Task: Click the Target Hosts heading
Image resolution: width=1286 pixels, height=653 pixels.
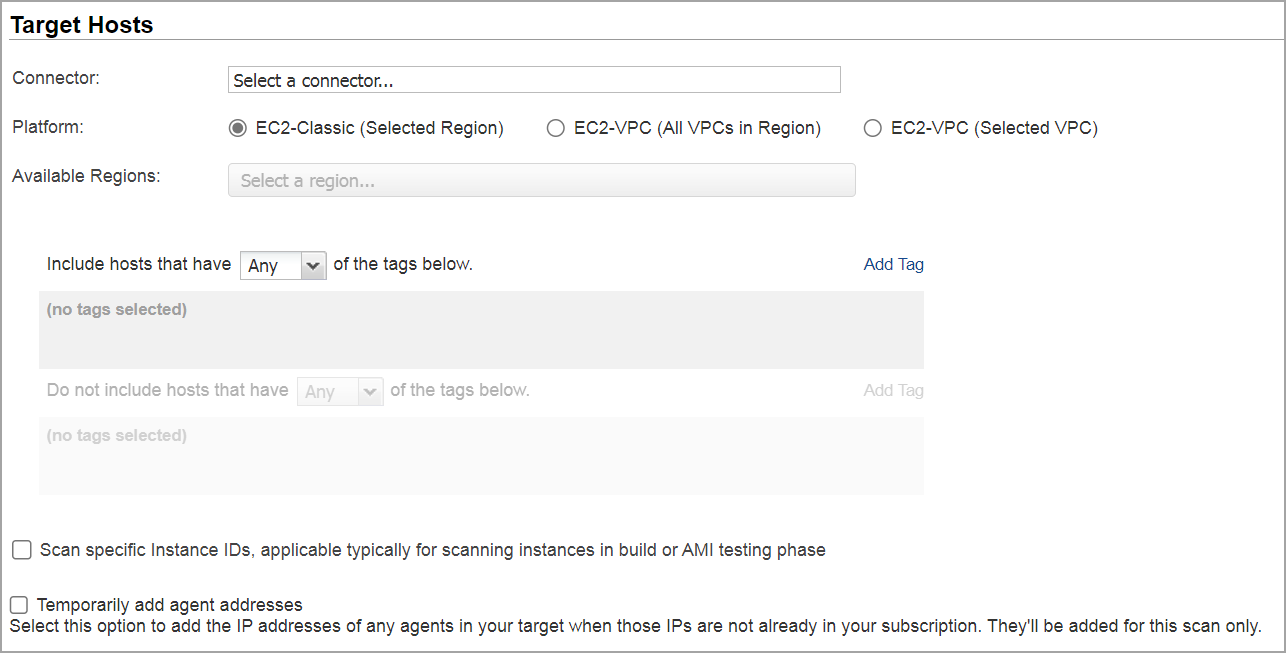Action: (81, 24)
